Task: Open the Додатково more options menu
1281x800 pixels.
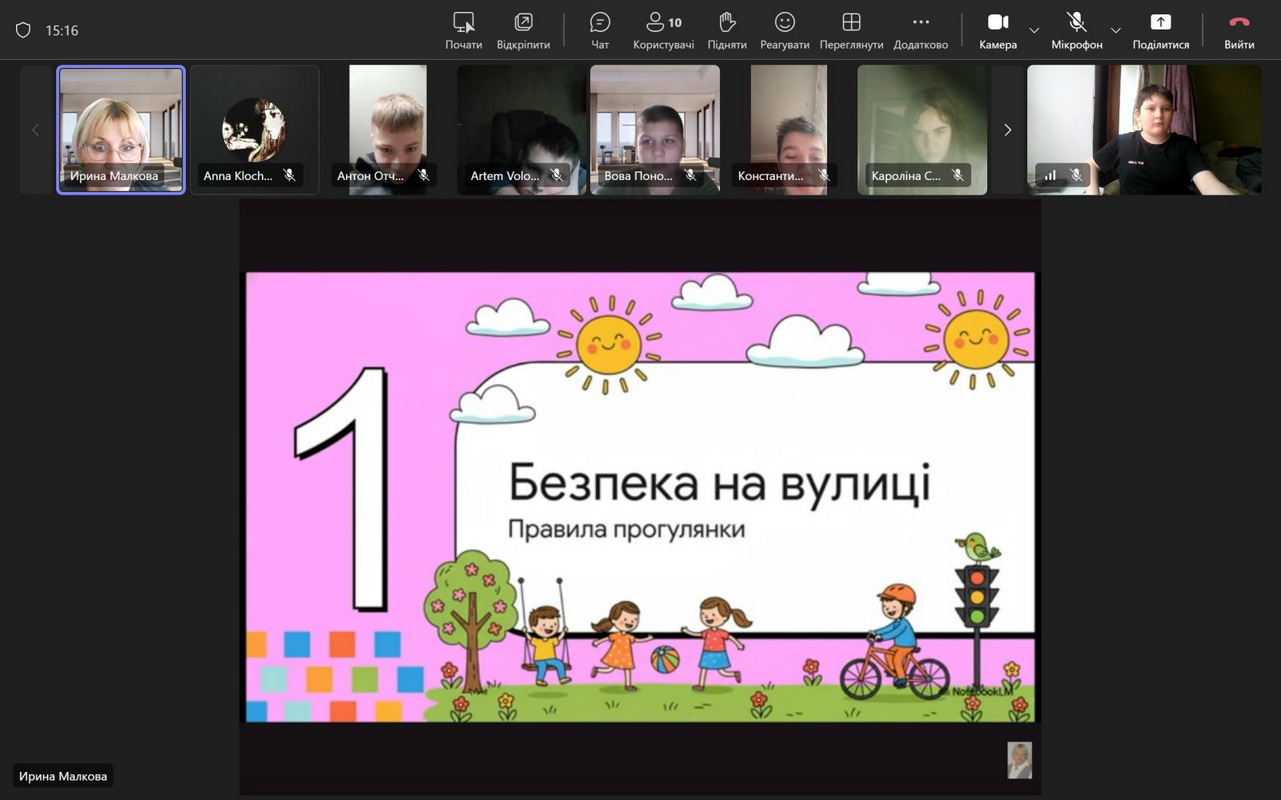Action: [x=920, y=30]
